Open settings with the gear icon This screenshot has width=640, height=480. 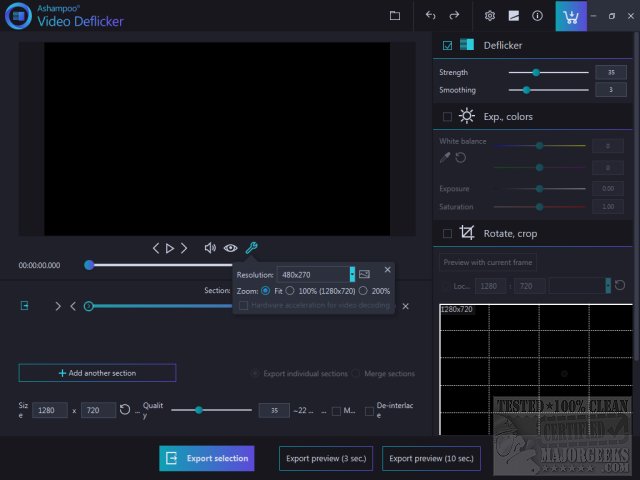tap(490, 16)
